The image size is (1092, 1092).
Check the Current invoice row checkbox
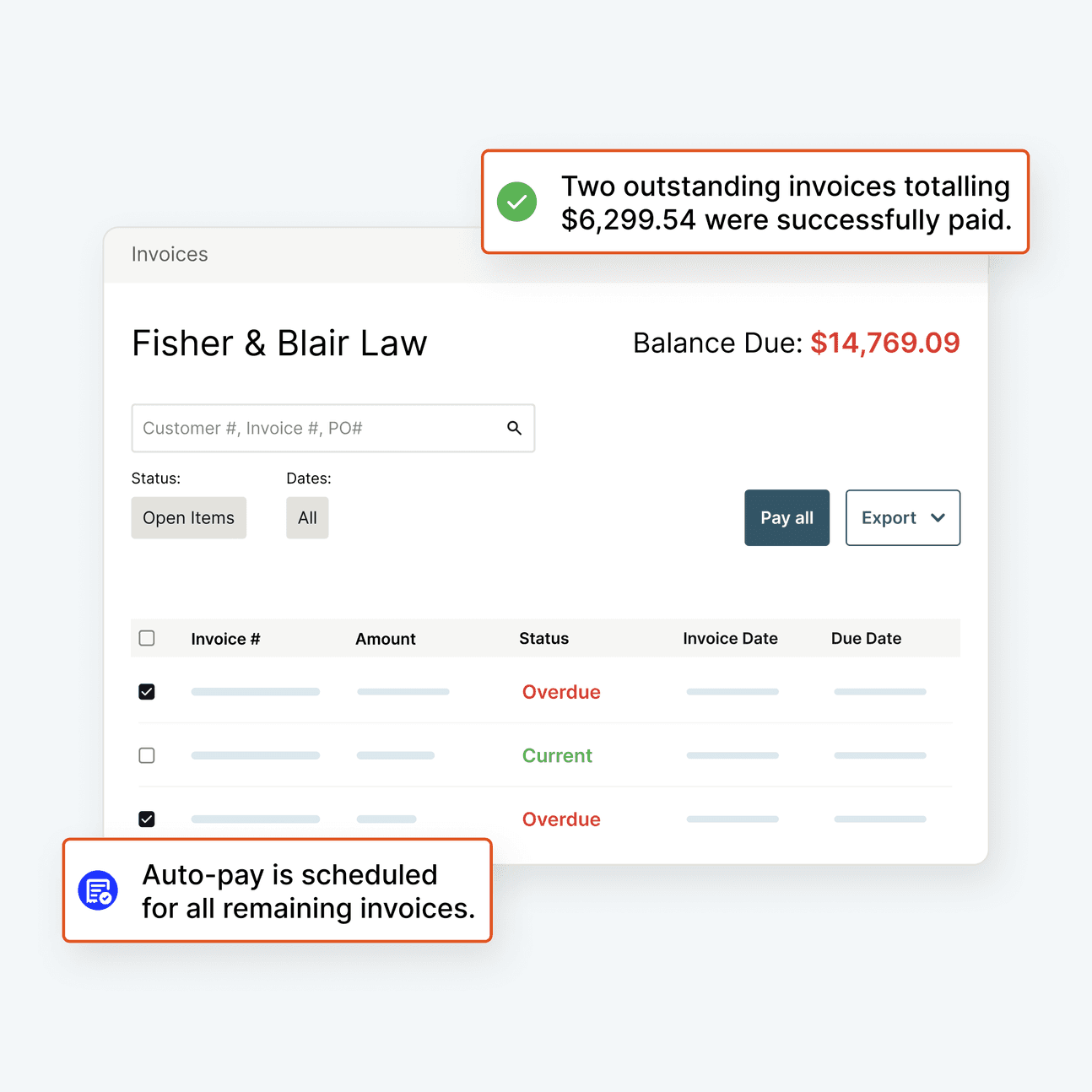(x=147, y=755)
